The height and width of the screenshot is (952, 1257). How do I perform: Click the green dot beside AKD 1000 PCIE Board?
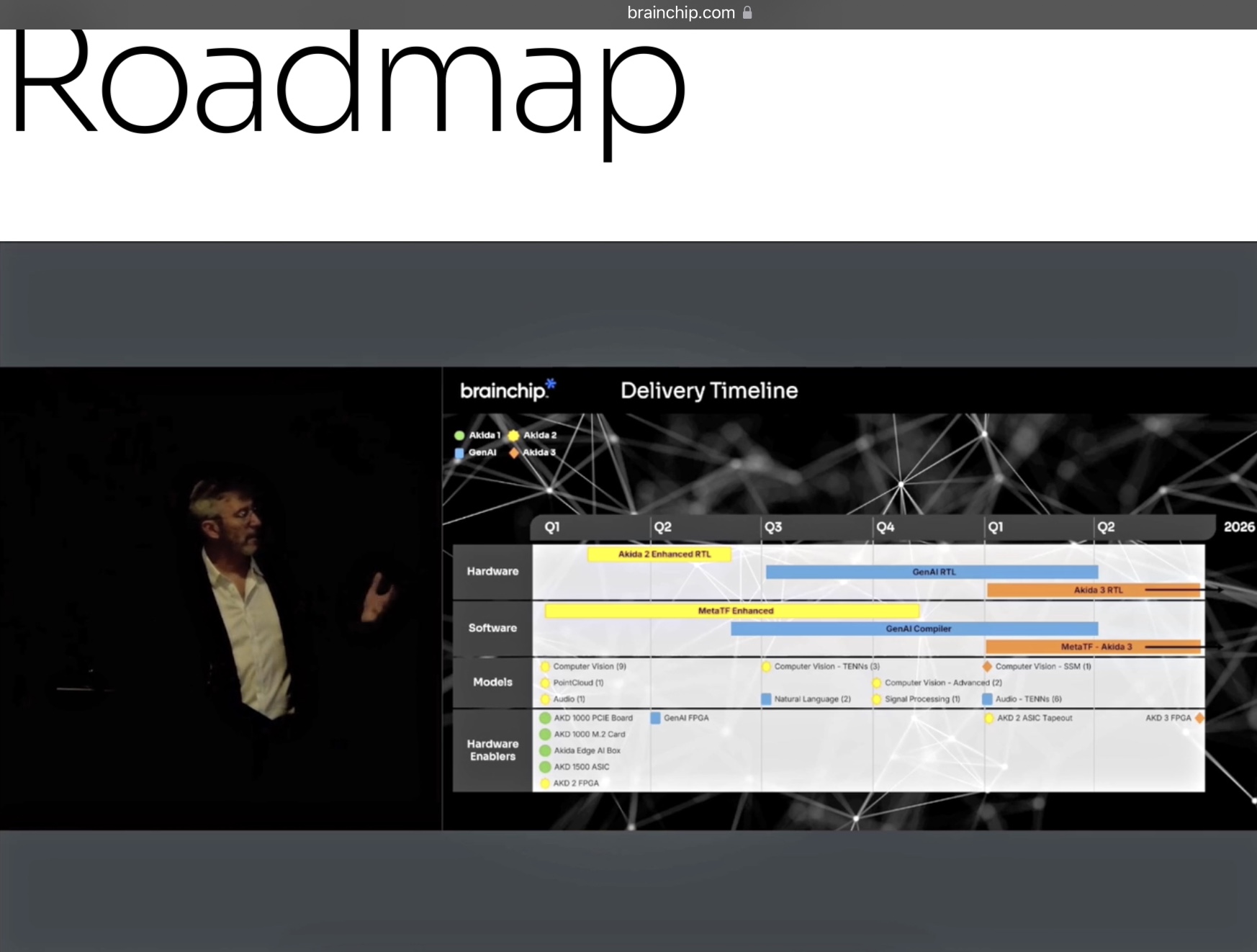[x=545, y=718]
